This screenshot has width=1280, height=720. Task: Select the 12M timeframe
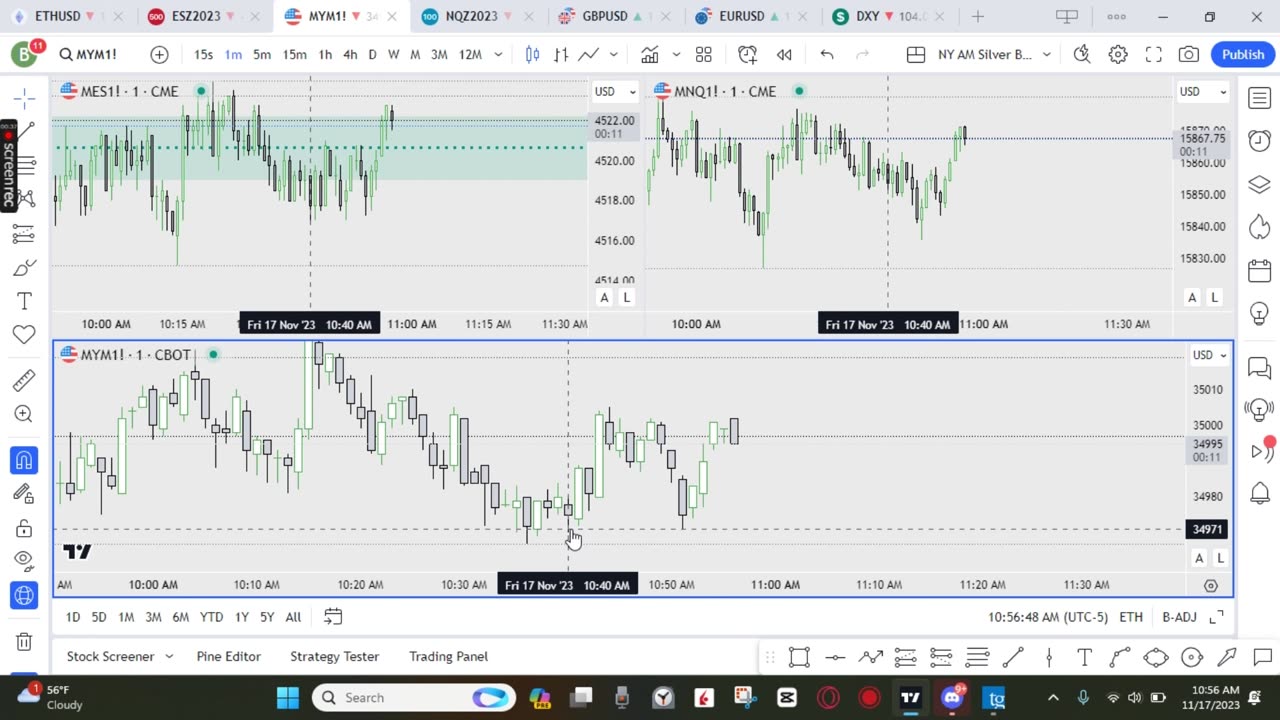click(470, 55)
